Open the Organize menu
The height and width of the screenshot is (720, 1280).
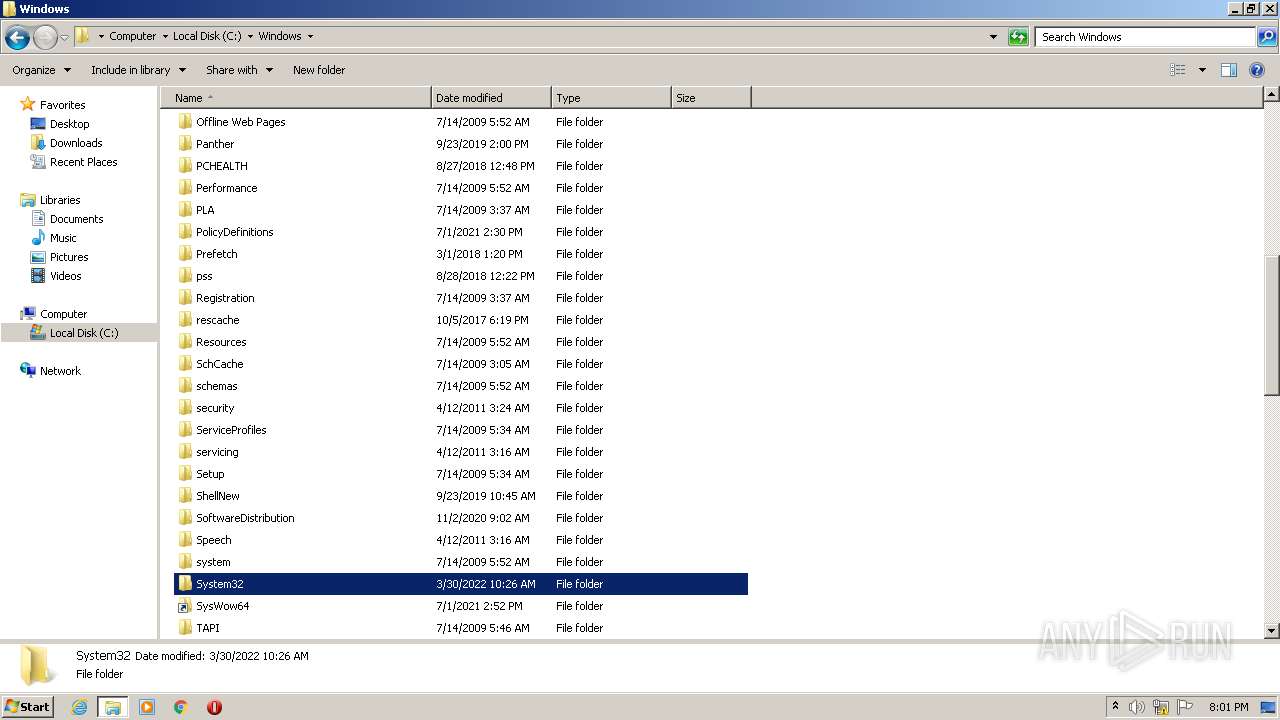42,70
